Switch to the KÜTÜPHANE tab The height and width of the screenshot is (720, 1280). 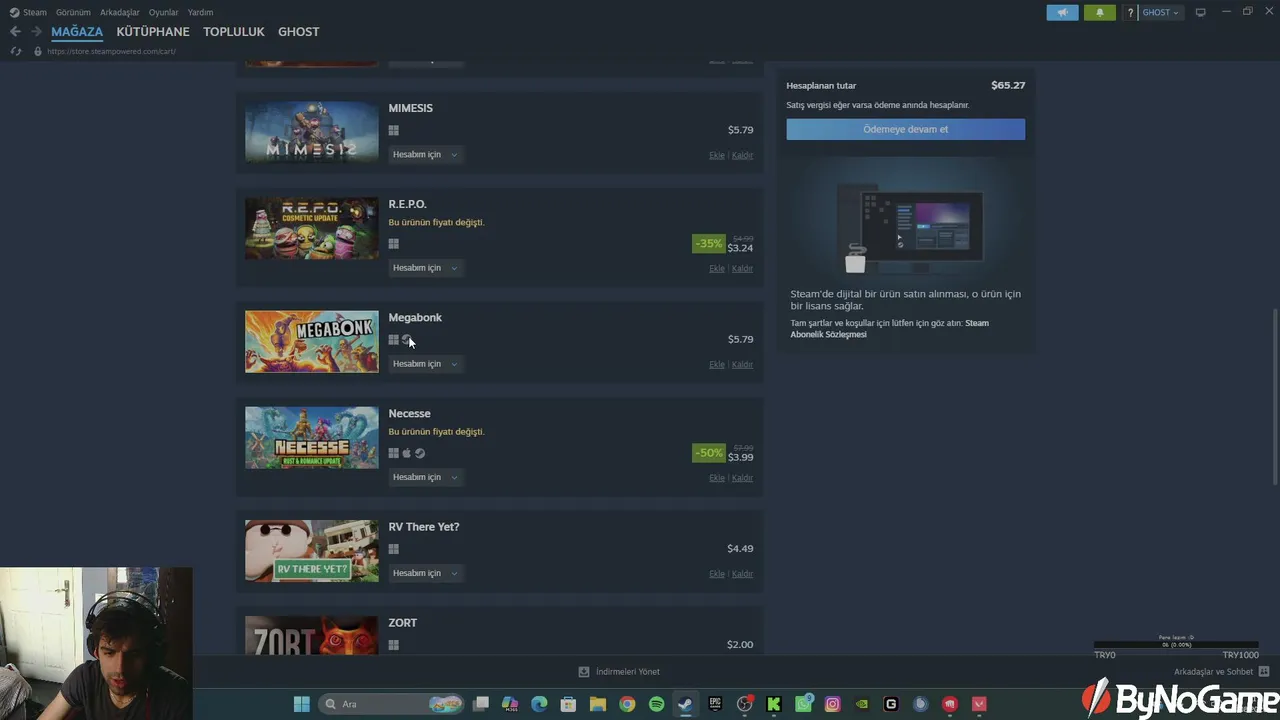153,32
